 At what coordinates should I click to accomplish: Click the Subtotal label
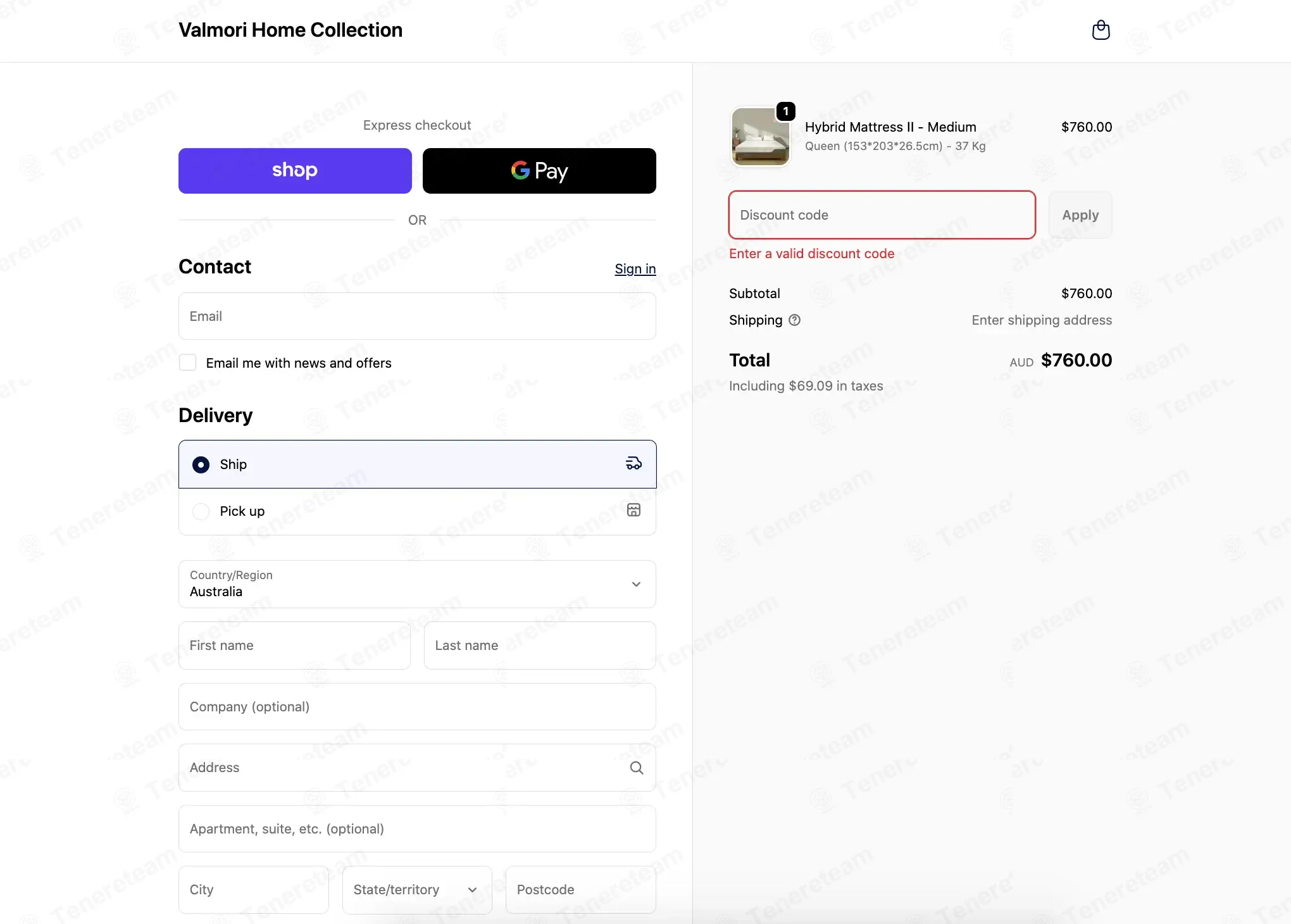click(x=754, y=294)
